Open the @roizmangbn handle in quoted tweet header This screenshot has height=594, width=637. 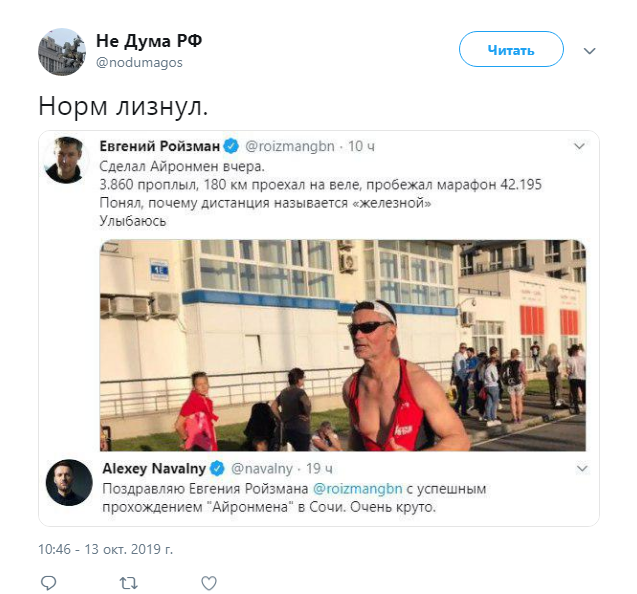tap(290, 146)
